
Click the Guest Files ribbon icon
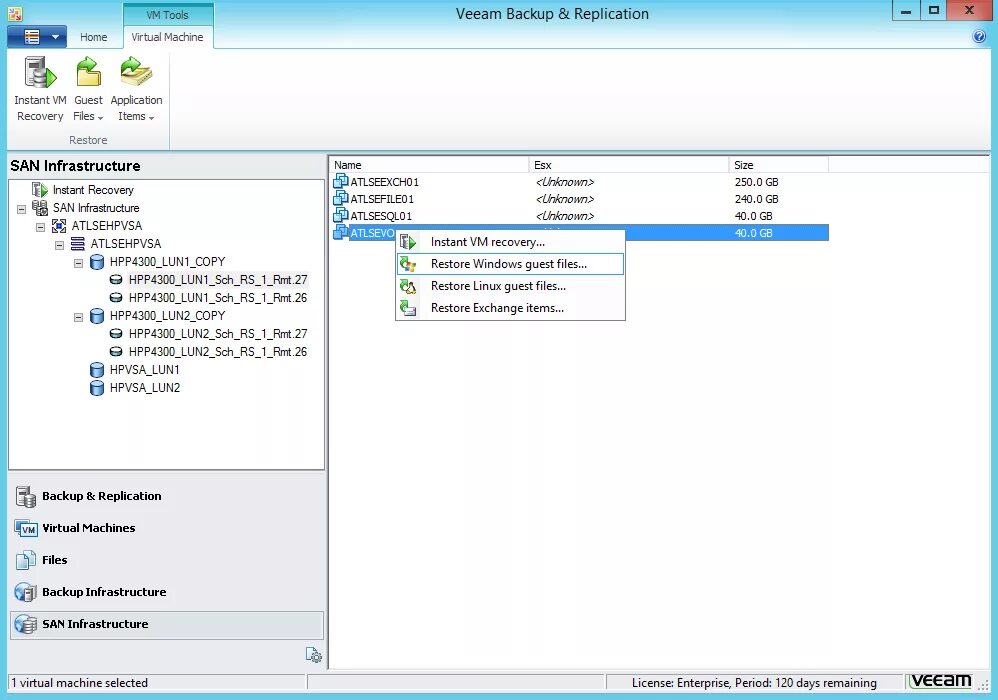point(88,72)
